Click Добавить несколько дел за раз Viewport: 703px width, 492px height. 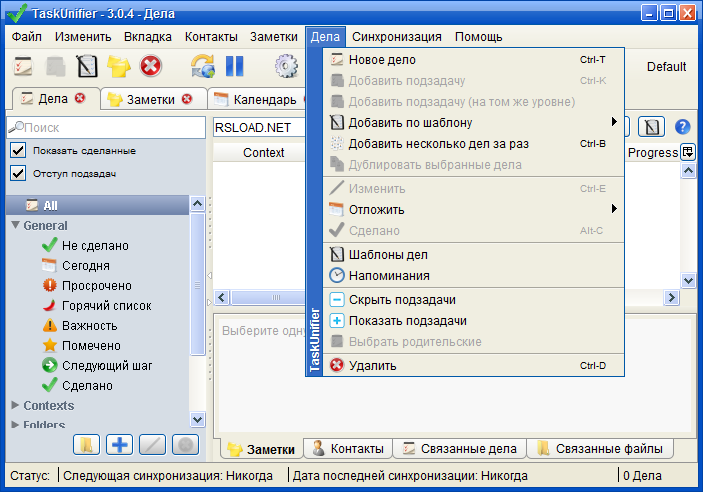pyautogui.click(x=473, y=144)
